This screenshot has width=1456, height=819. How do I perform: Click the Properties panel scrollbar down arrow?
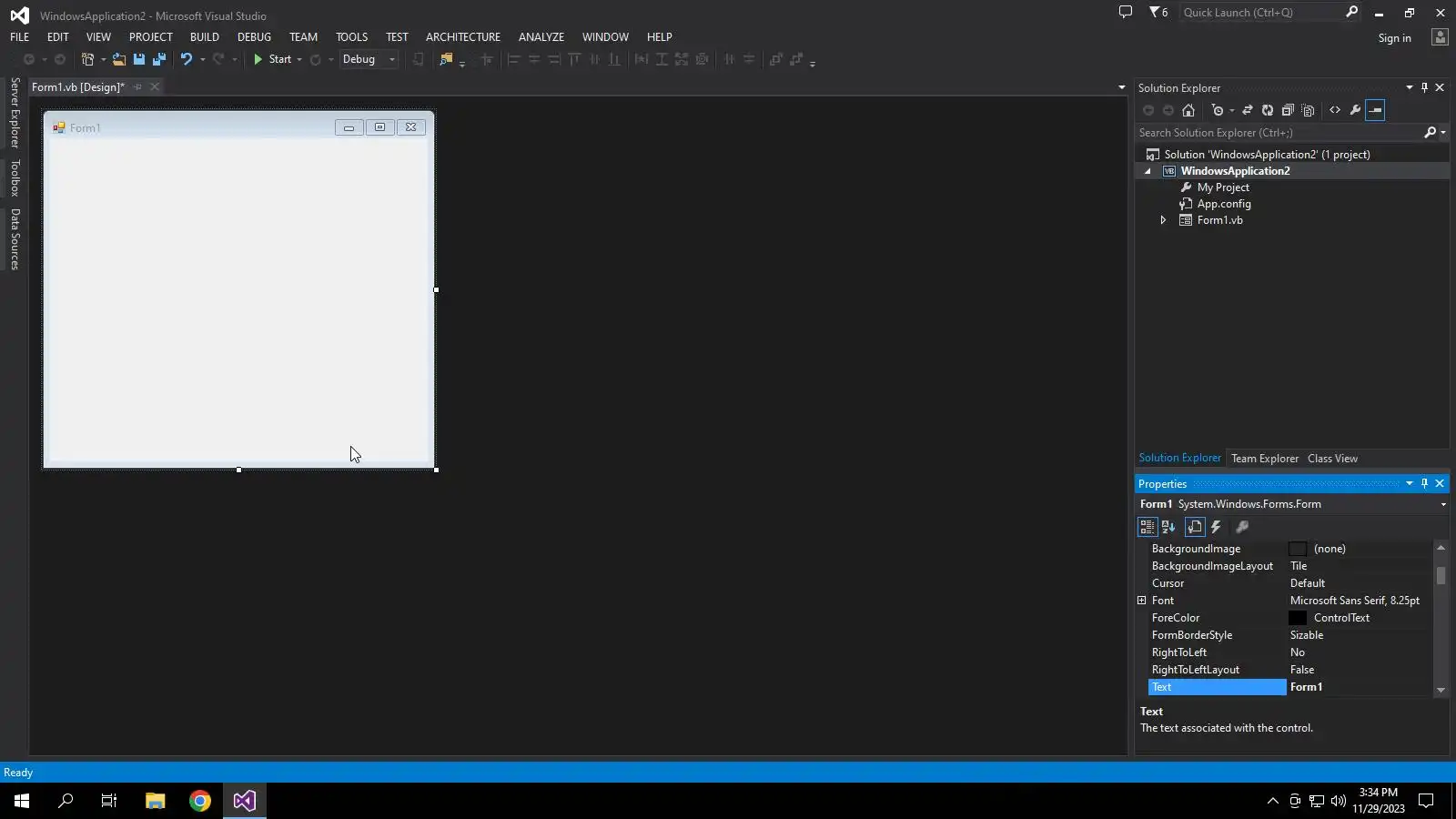pyautogui.click(x=1441, y=690)
